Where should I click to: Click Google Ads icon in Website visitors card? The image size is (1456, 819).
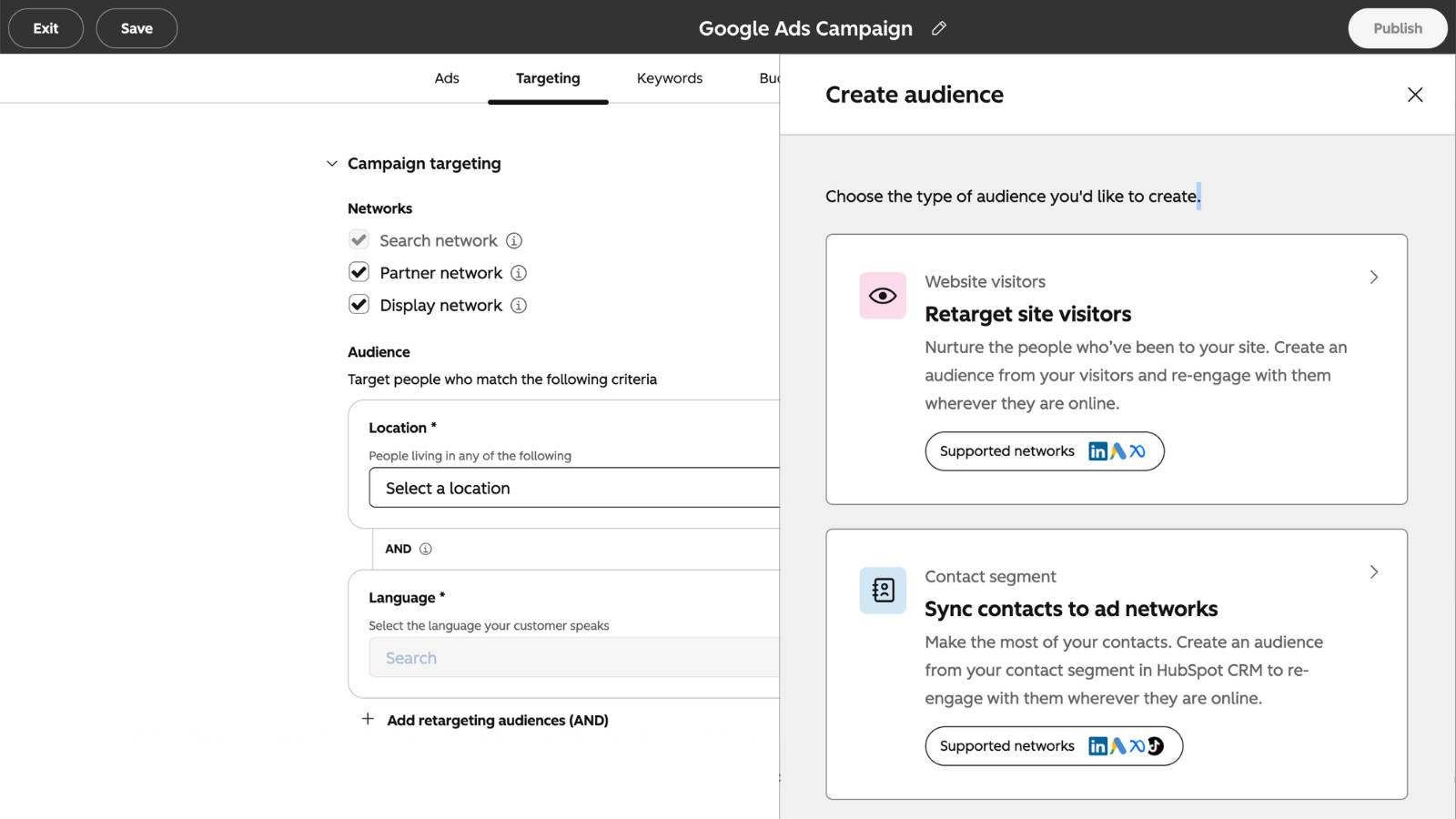pos(1118,451)
